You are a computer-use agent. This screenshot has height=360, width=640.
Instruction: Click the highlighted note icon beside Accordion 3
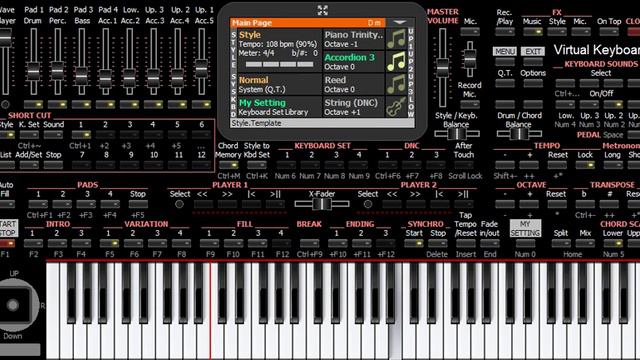tap(396, 62)
